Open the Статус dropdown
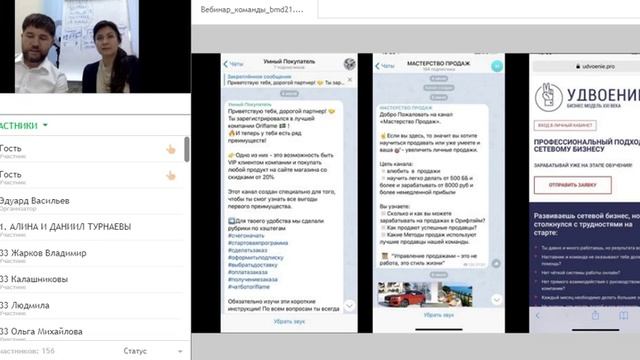Viewport: 640px width, 360px height. [153, 351]
